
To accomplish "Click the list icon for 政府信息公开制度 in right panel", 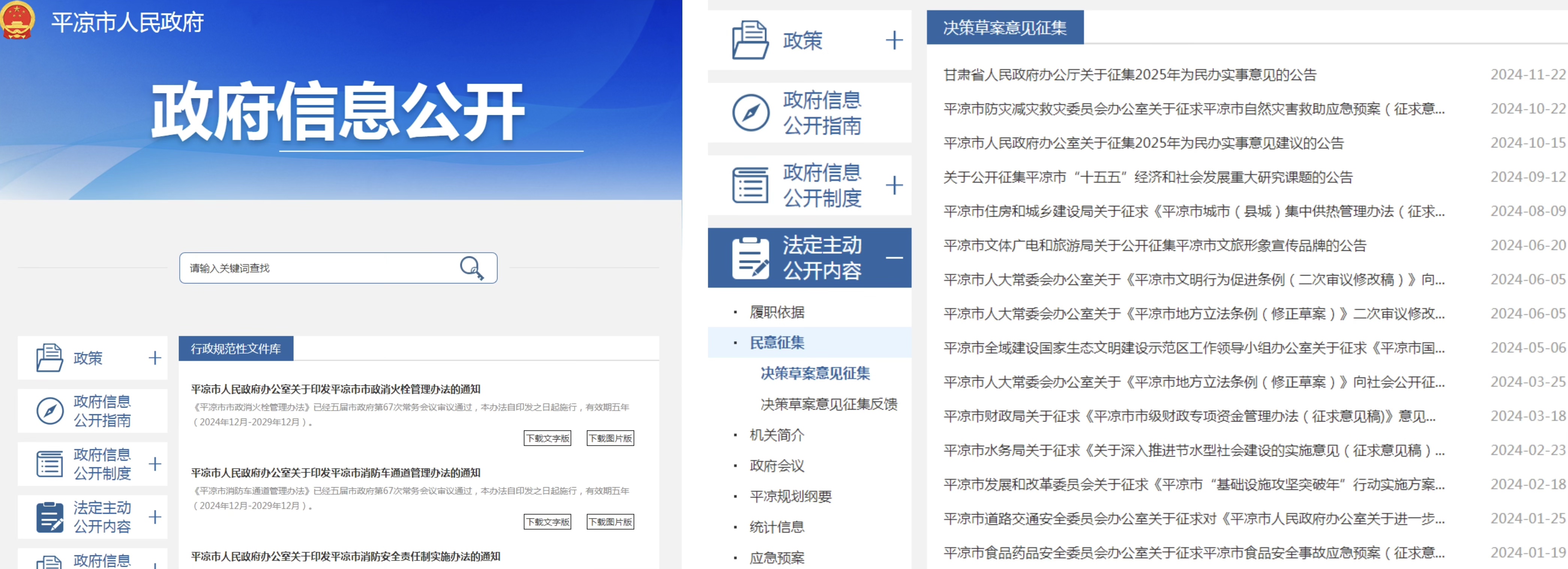I will [x=750, y=185].
